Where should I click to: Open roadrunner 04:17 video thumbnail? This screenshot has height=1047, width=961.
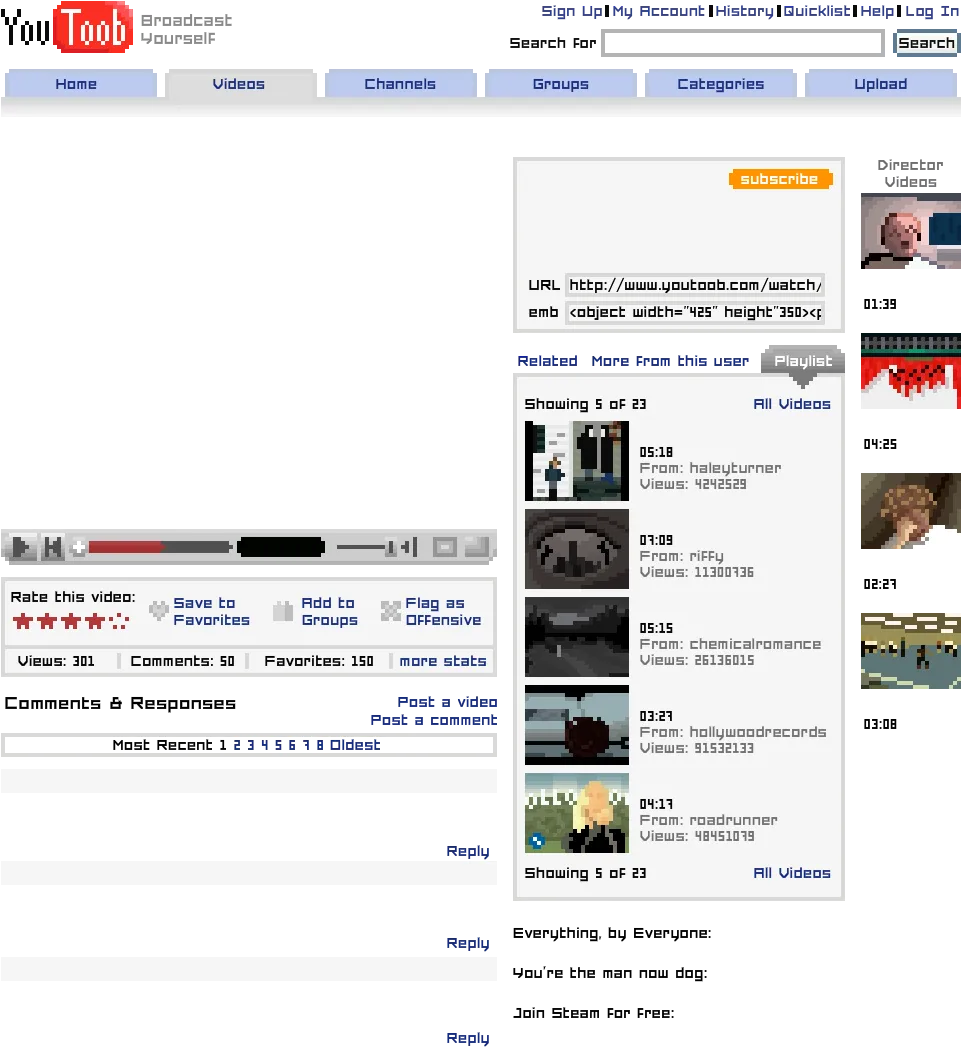577,813
